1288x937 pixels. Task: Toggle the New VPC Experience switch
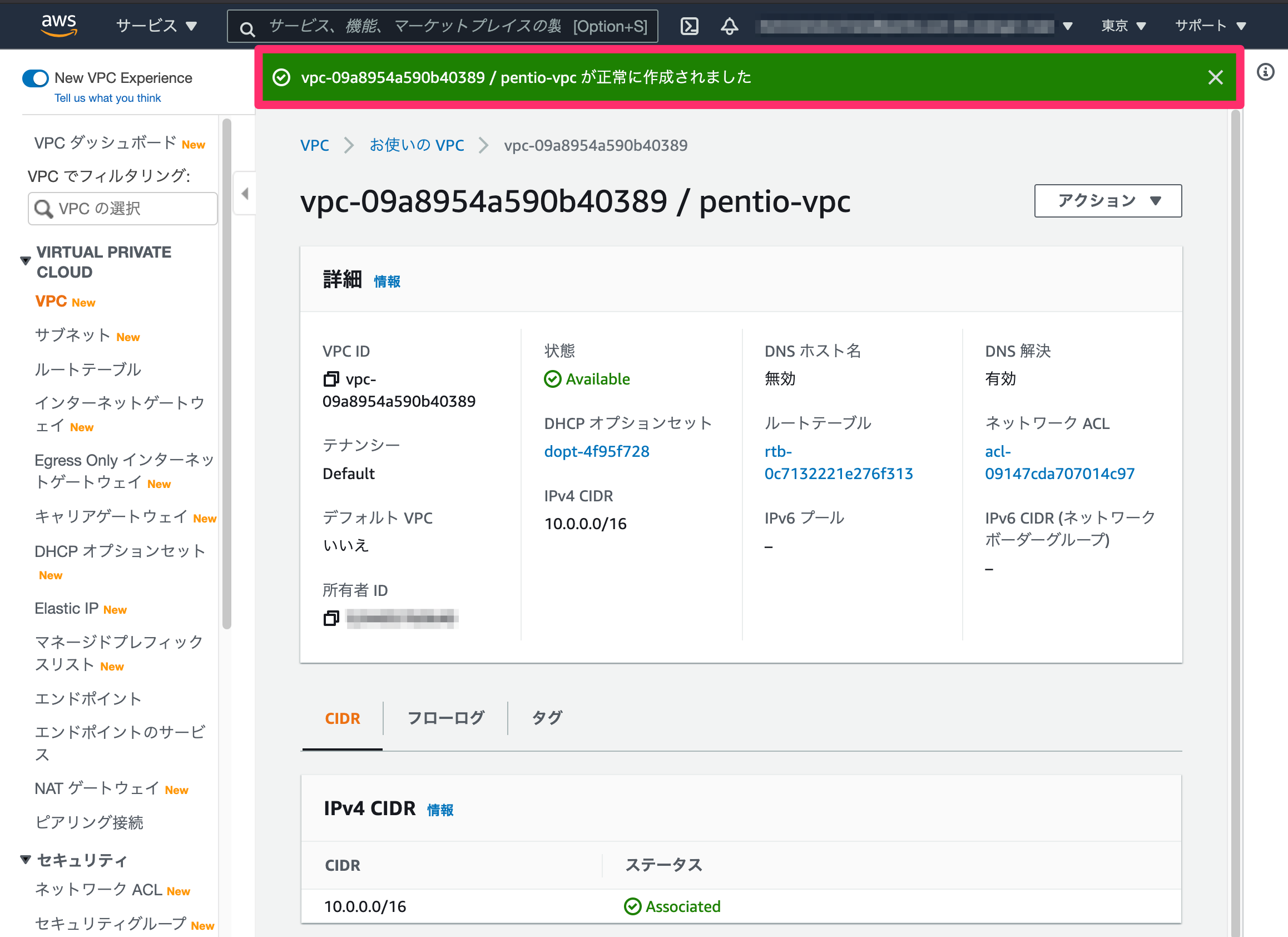(x=35, y=78)
